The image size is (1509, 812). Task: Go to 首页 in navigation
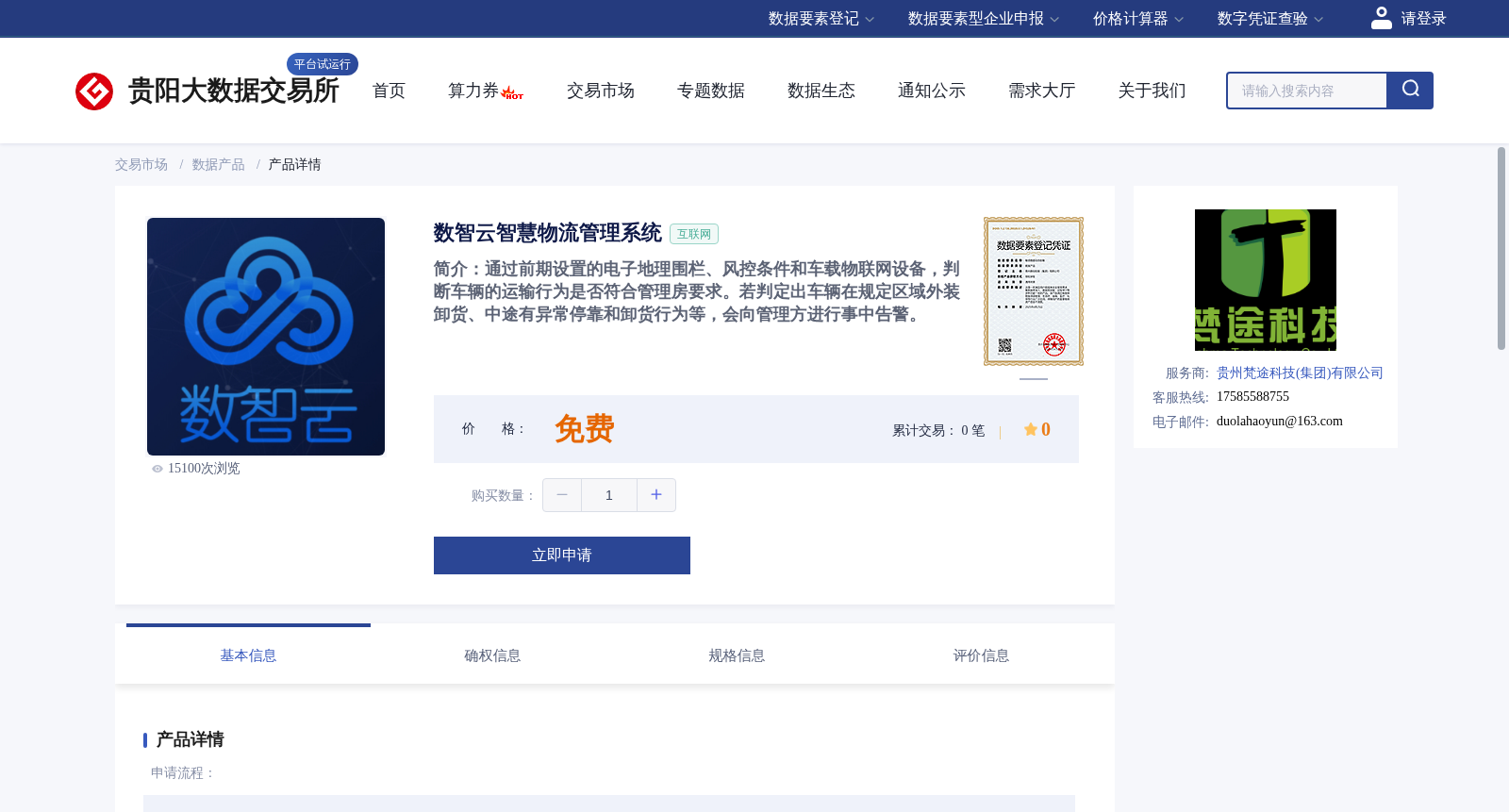coord(389,91)
